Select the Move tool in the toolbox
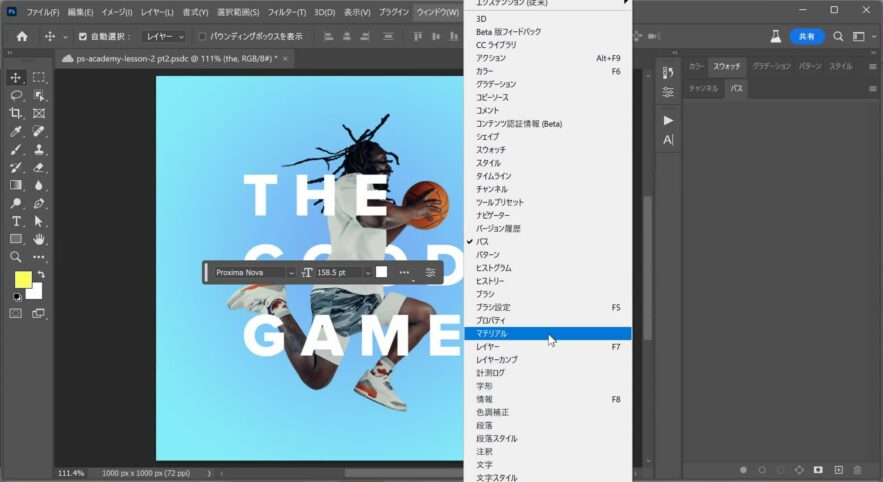Viewport: 883px width, 482px height. tap(16, 78)
